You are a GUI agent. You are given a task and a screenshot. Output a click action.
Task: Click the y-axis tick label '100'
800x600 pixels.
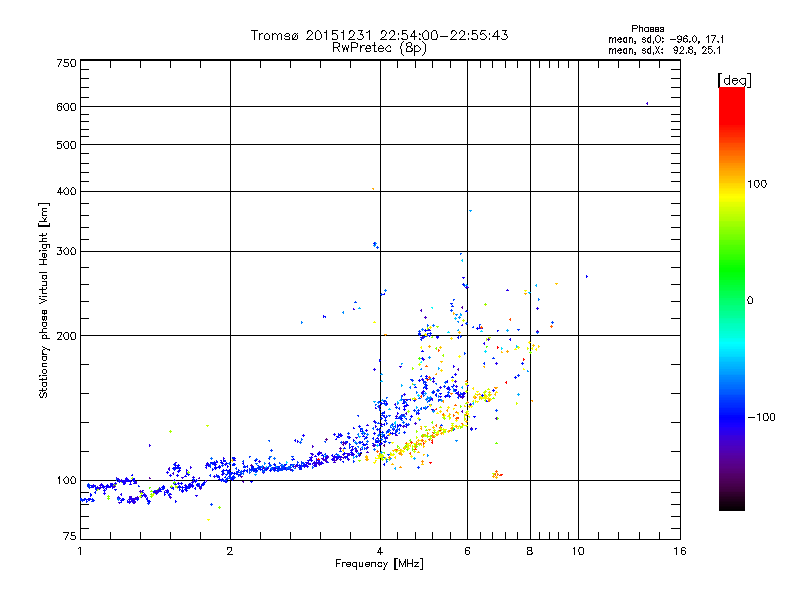pyautogui.click(x=66, y=481)
